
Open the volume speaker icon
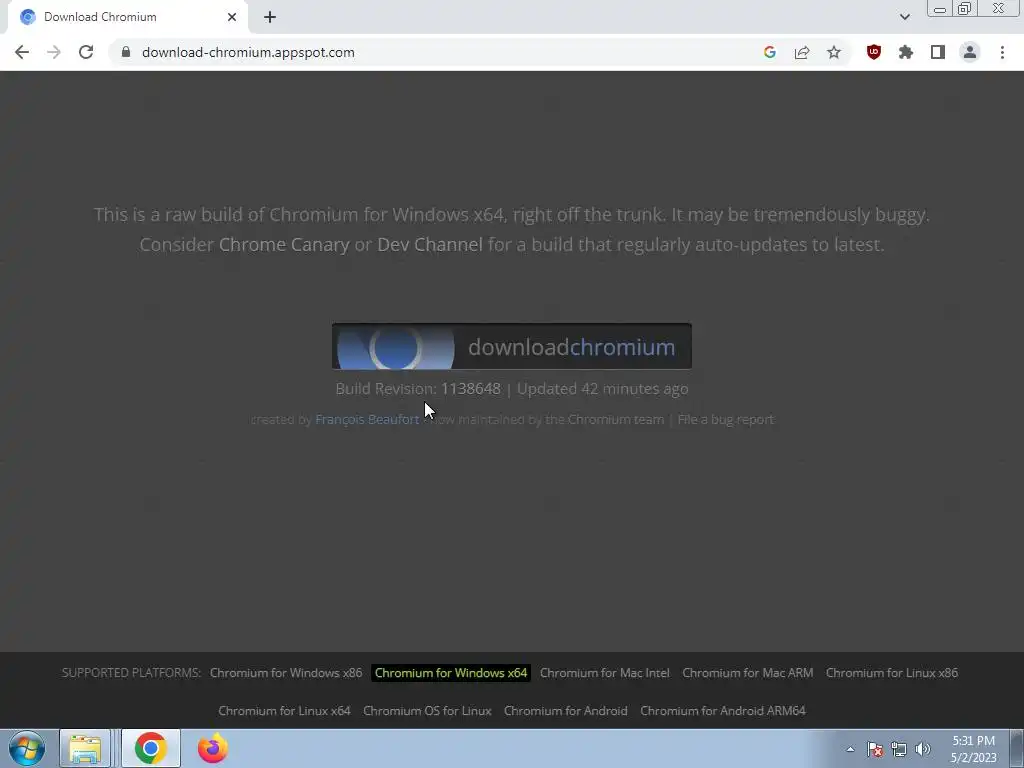click(923, 749)
